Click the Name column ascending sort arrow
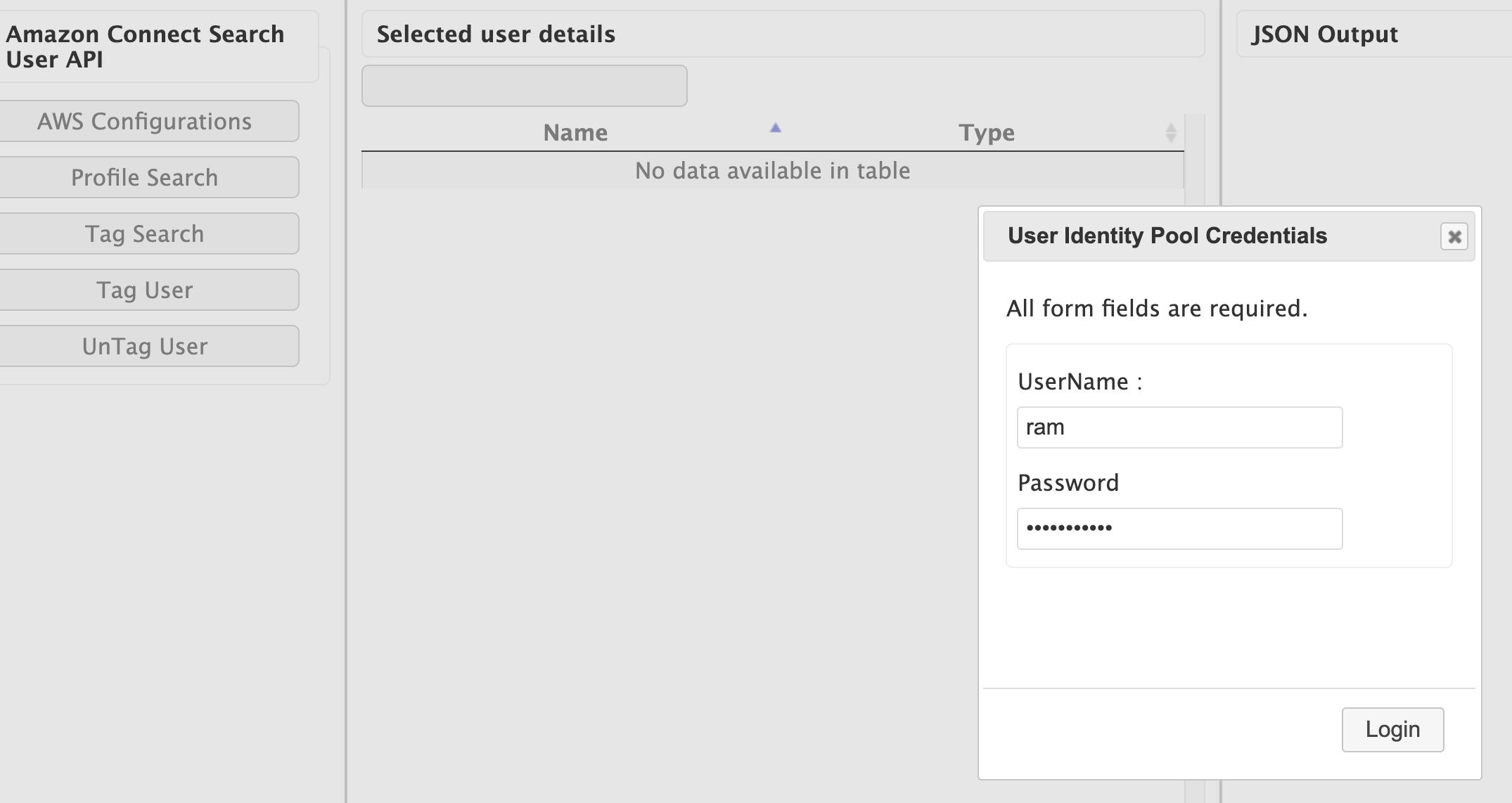 click(775, 129)
